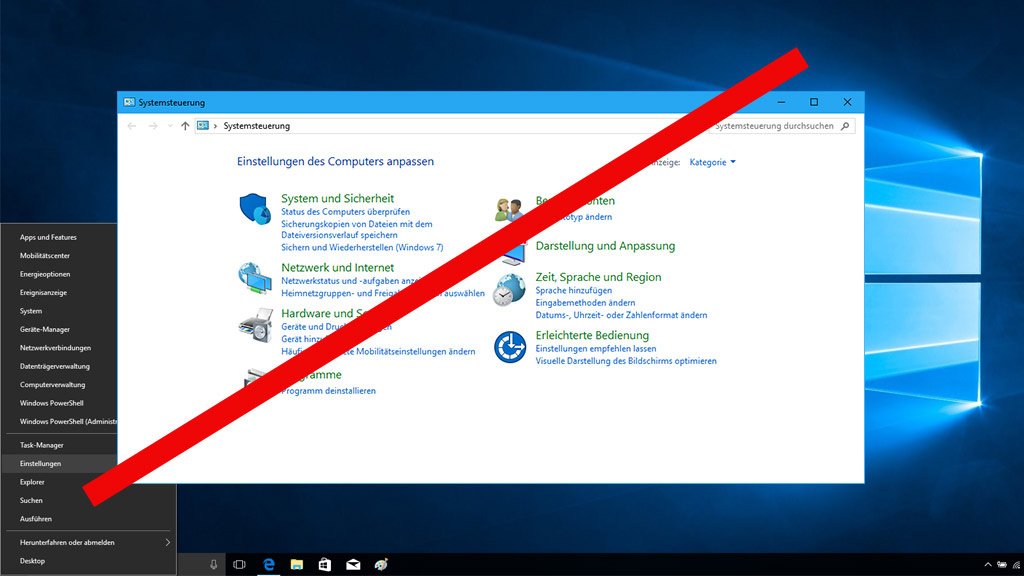Image resolution: width=1024 pixels, height=576 pixels.
Task: Click the up arrow in navigation bar
Action: pos(185,126)
